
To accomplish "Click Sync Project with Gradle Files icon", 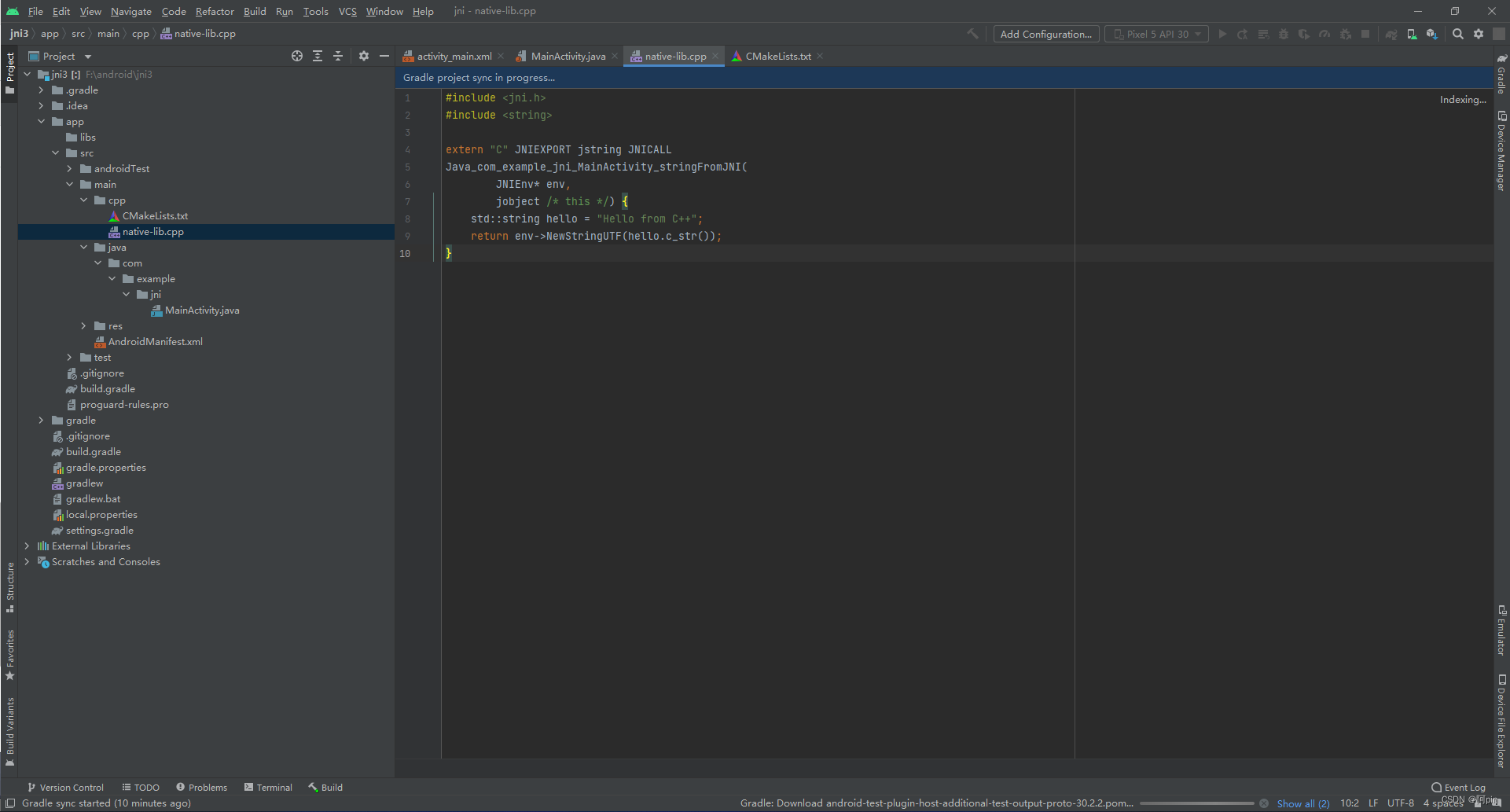I will pos(1391,34).
